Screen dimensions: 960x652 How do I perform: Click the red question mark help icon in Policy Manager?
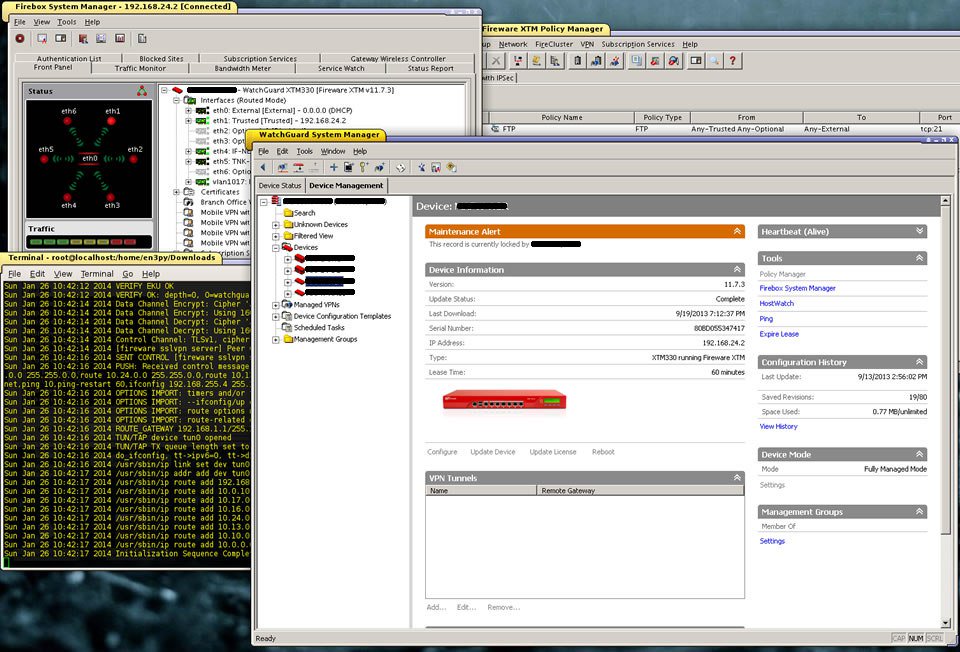[732, 61]
